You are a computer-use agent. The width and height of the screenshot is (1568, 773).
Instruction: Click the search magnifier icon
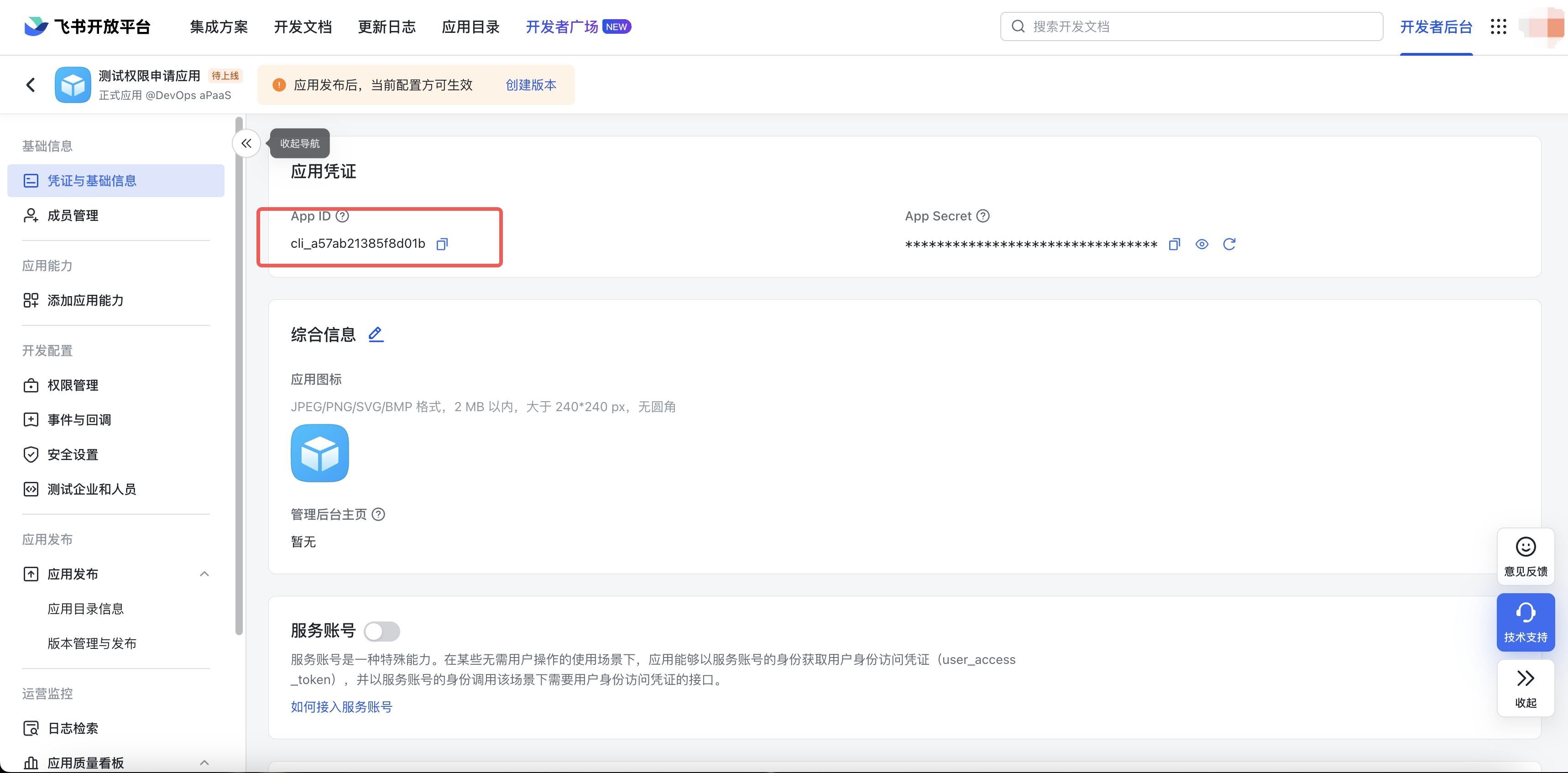[1018, 26]
